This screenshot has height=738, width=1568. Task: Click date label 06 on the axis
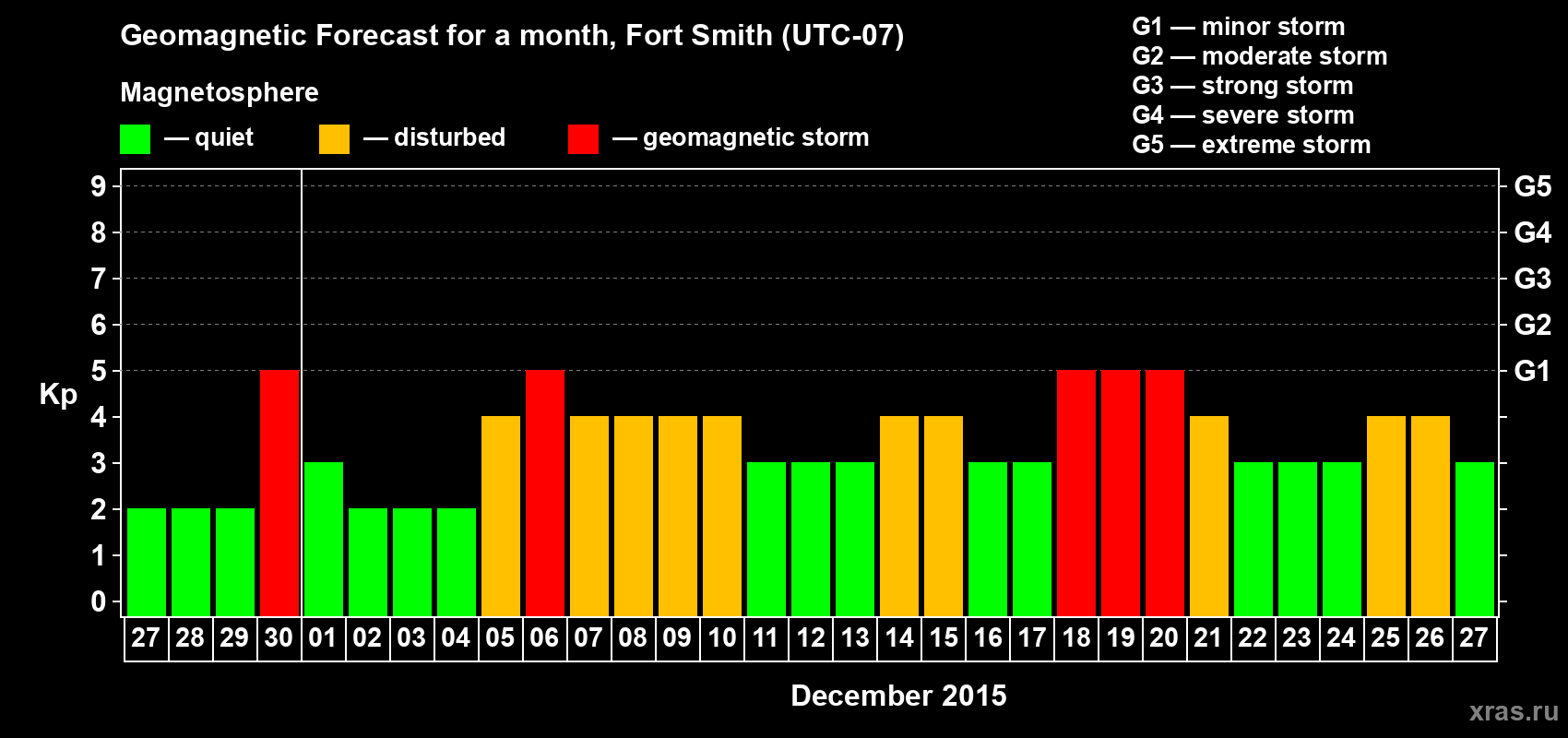pyautogui.click(x=544, y=638)
